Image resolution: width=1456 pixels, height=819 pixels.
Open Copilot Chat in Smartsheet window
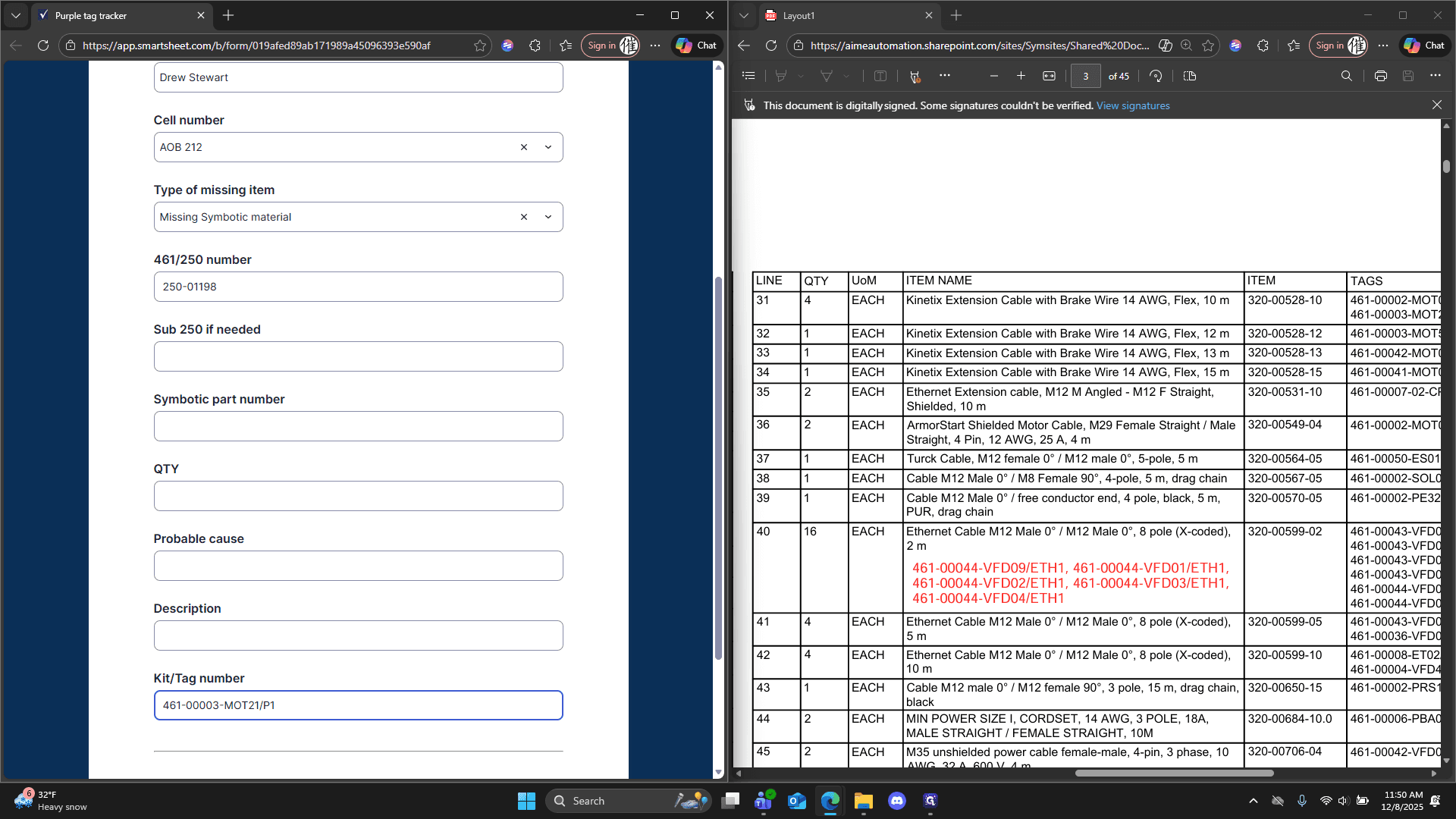tap(696, 45)
